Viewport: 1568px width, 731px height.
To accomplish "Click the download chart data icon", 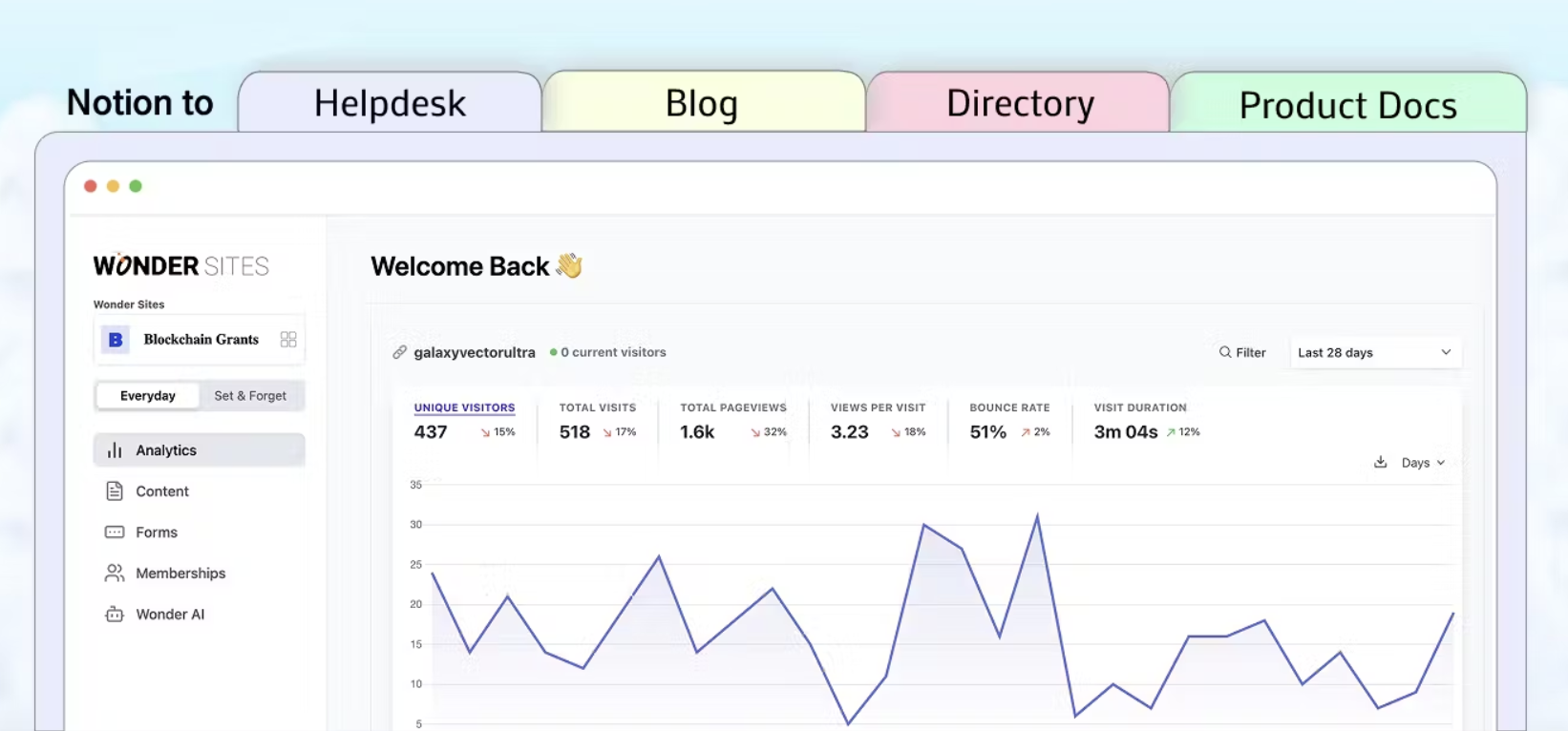I will [1380, 462].
